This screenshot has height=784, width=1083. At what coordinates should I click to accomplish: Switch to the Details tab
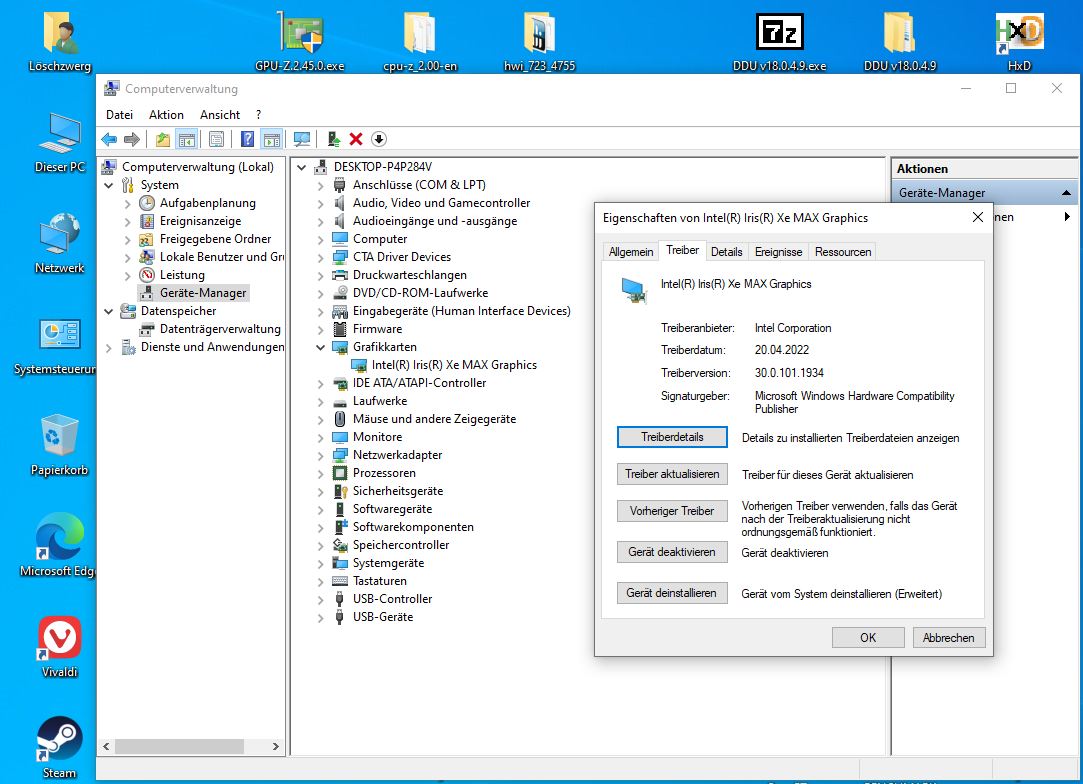[727, 252]
